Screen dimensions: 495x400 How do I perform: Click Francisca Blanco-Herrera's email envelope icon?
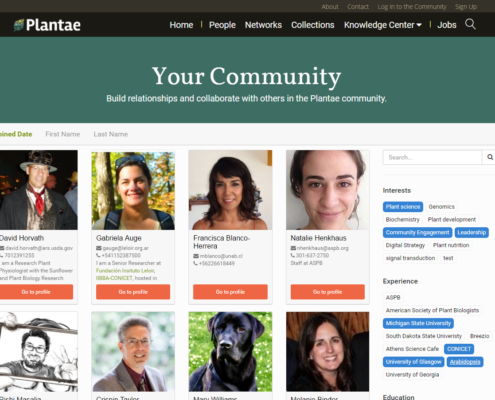(196, 256)
